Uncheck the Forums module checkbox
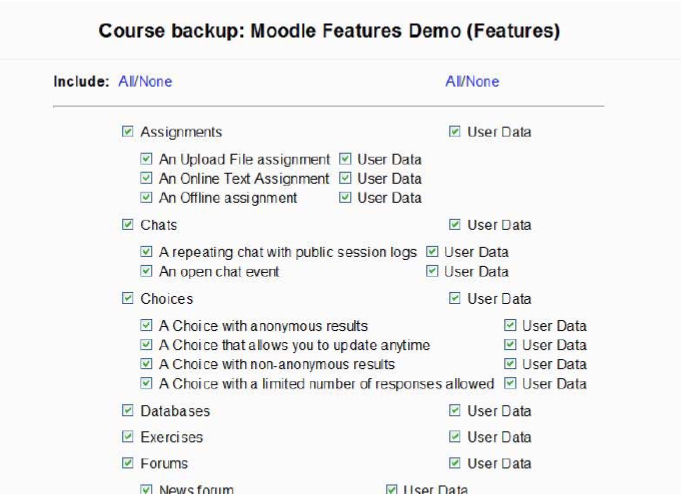 pos(127,462)
